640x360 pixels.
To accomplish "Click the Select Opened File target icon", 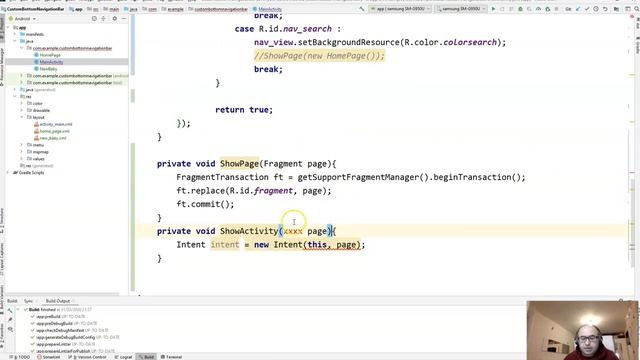I will pyautogui.click(x=94, y=18).
